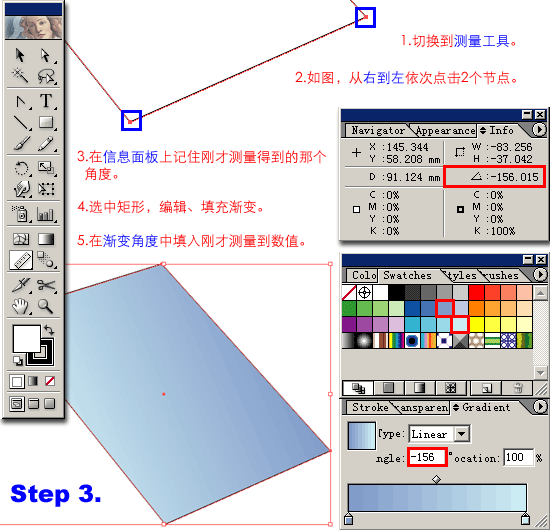Select the Gradient tool in toolbox
Screen dimensions: 550x530
(46, 239)
